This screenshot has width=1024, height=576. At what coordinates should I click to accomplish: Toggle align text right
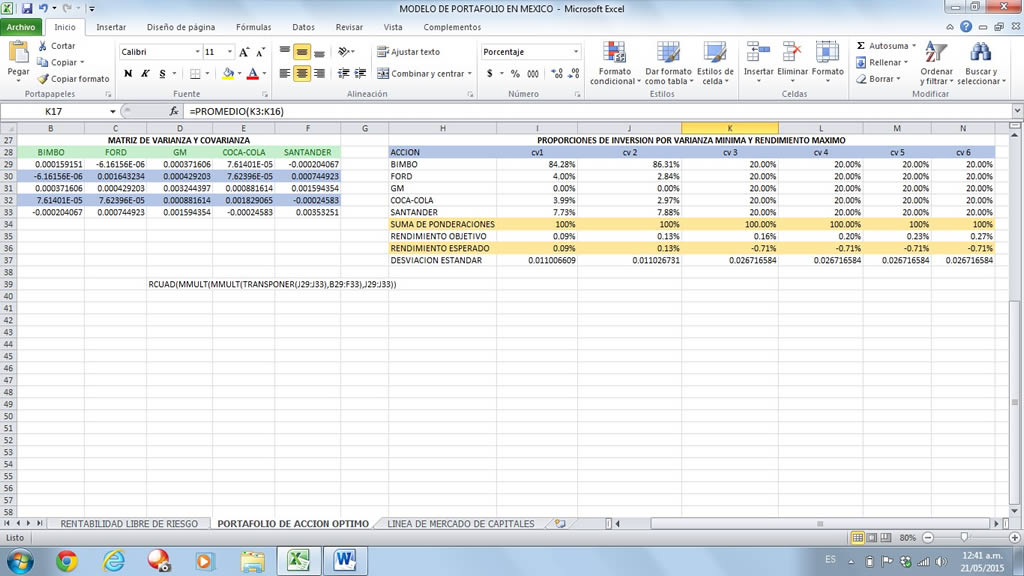pyautogui.click(x=319, y=74)
